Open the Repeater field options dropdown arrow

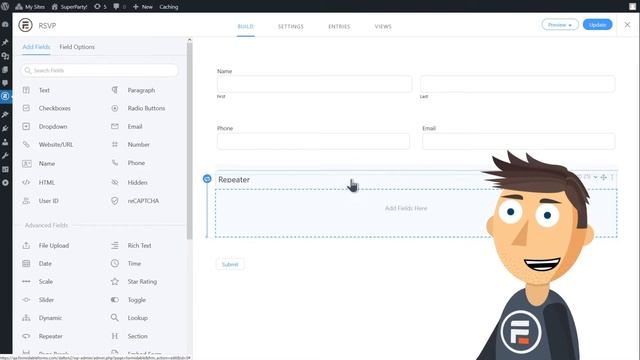click(x=596, y=177)
